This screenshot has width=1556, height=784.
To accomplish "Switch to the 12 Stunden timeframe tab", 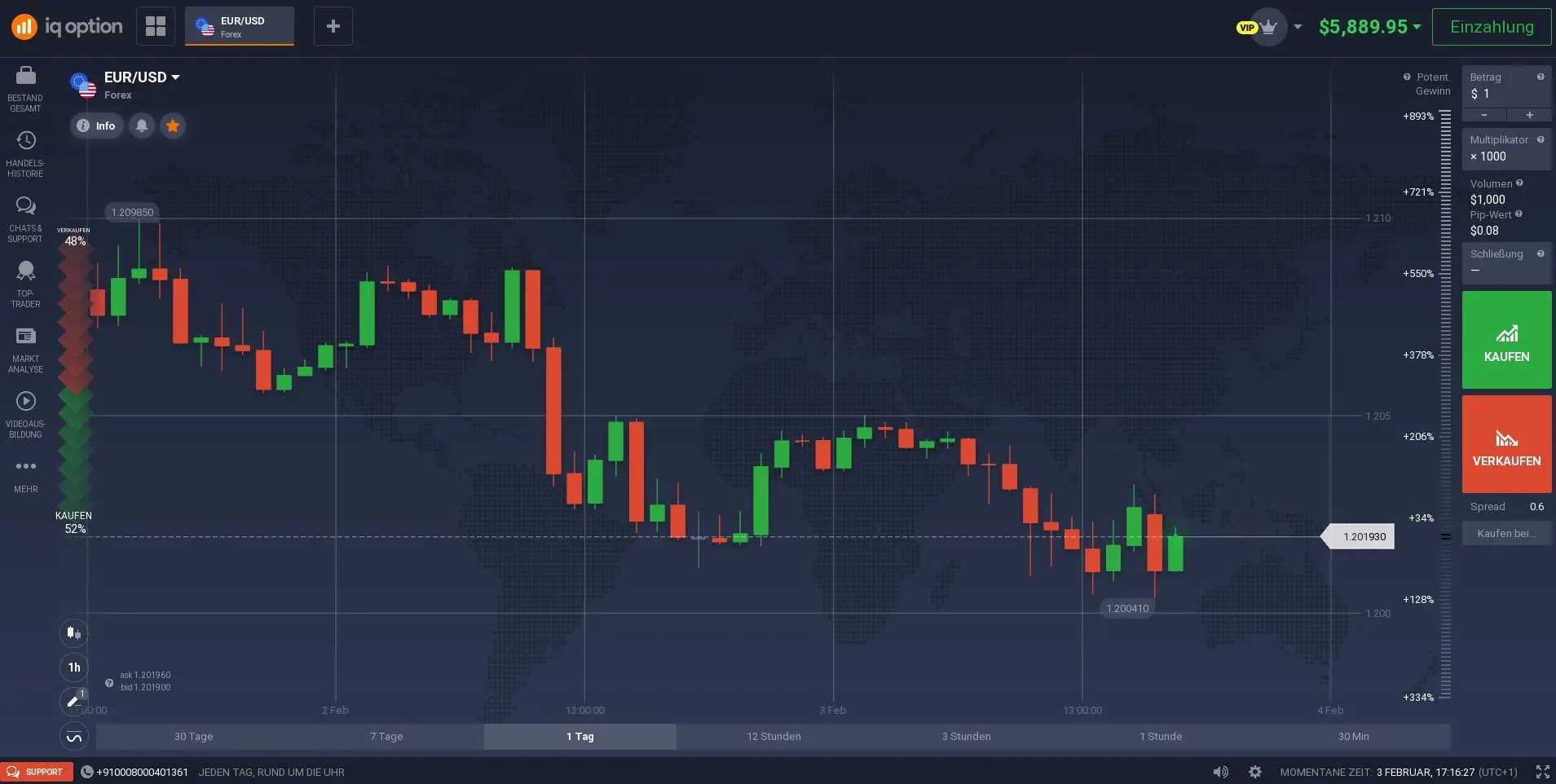I will (x=773, y=736).
